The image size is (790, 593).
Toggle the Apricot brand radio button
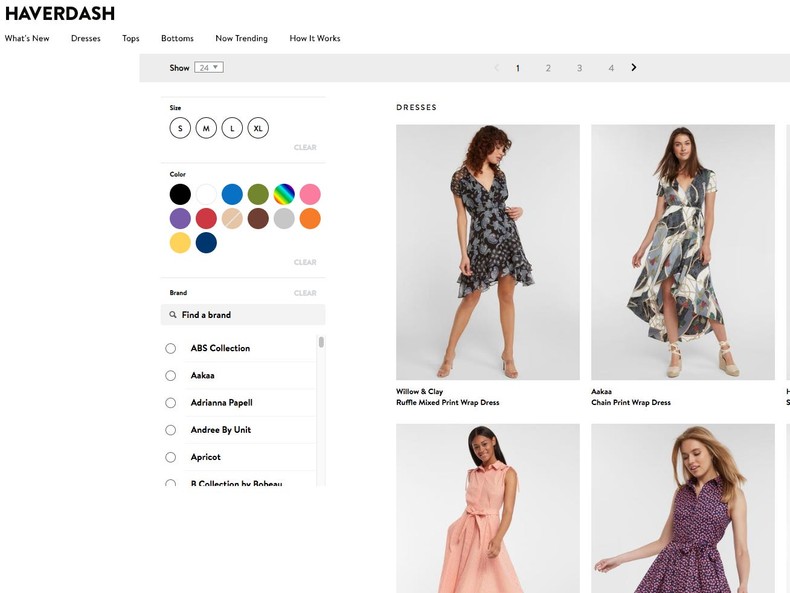(x=171, y=457)
